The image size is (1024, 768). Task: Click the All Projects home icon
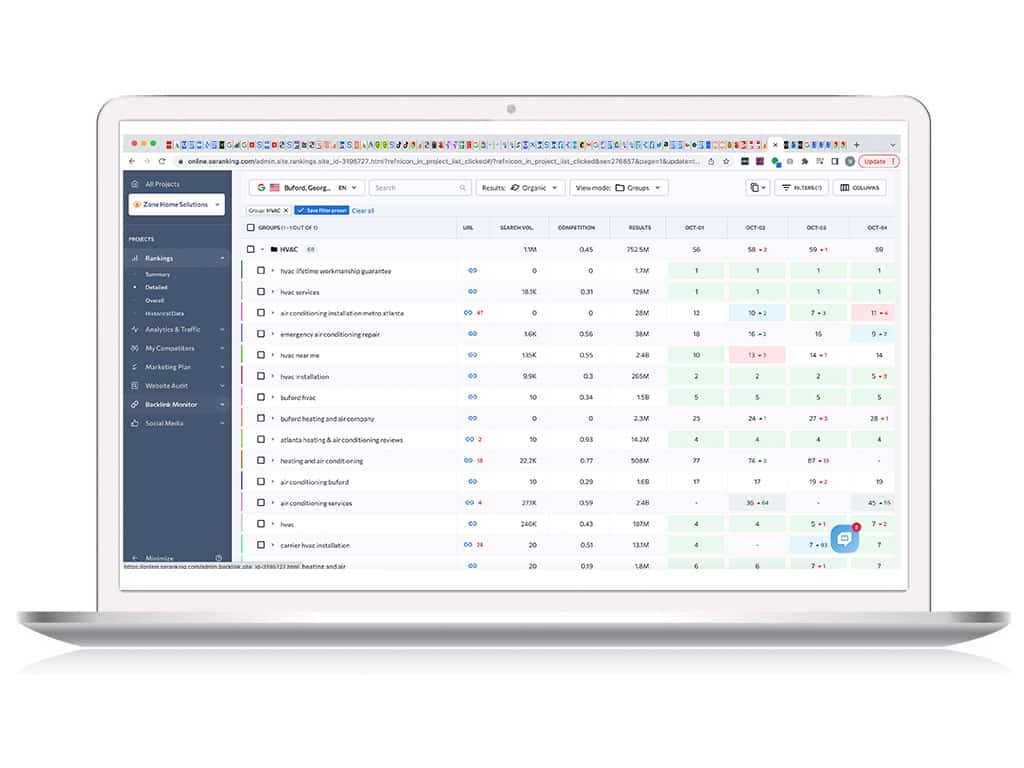(135, 184)
